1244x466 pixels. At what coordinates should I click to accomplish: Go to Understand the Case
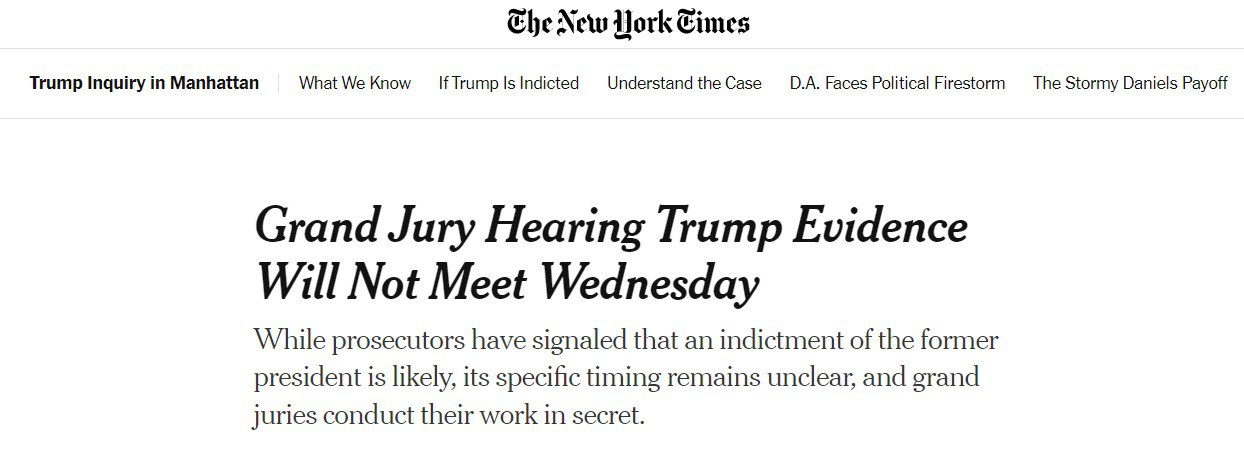pyautogui.click(x=684, y=83)
